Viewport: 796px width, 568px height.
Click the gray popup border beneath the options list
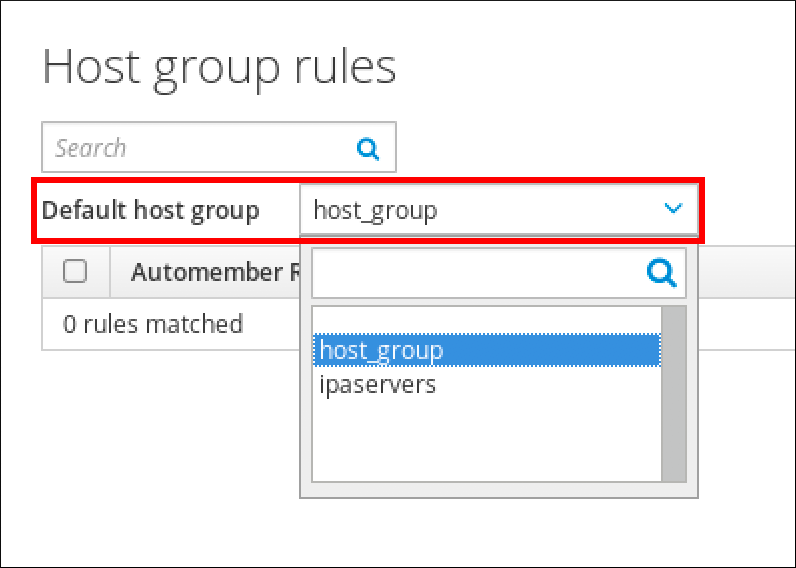point(498,490)
